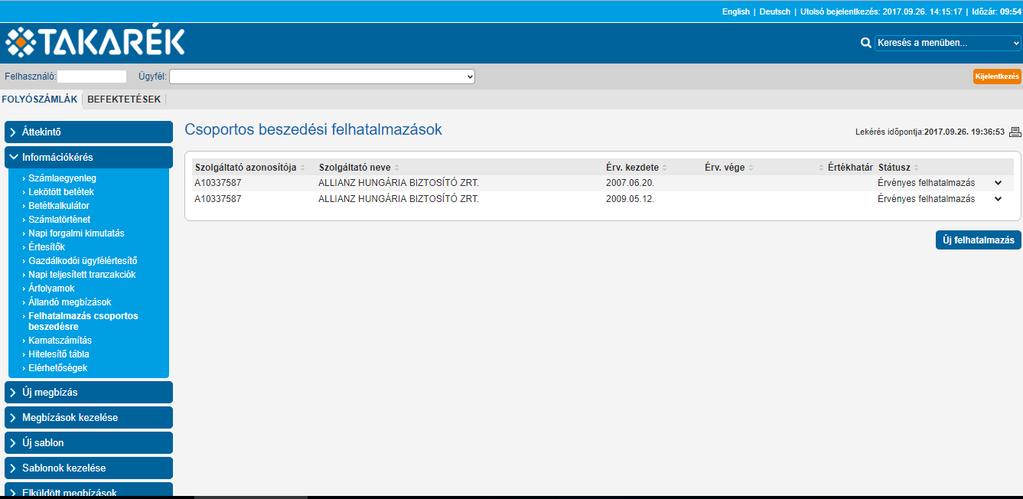Image resolution: width=1023 pixels, height=499 pixels.
Task: Click the Felhasználó input field
Action: 92,76
